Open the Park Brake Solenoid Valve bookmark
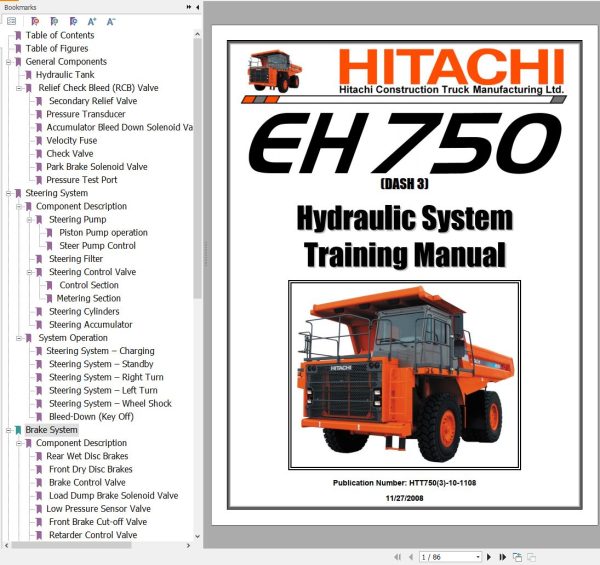Image resolution: width=600 pixels, height=565 pixels. [97, 167]
